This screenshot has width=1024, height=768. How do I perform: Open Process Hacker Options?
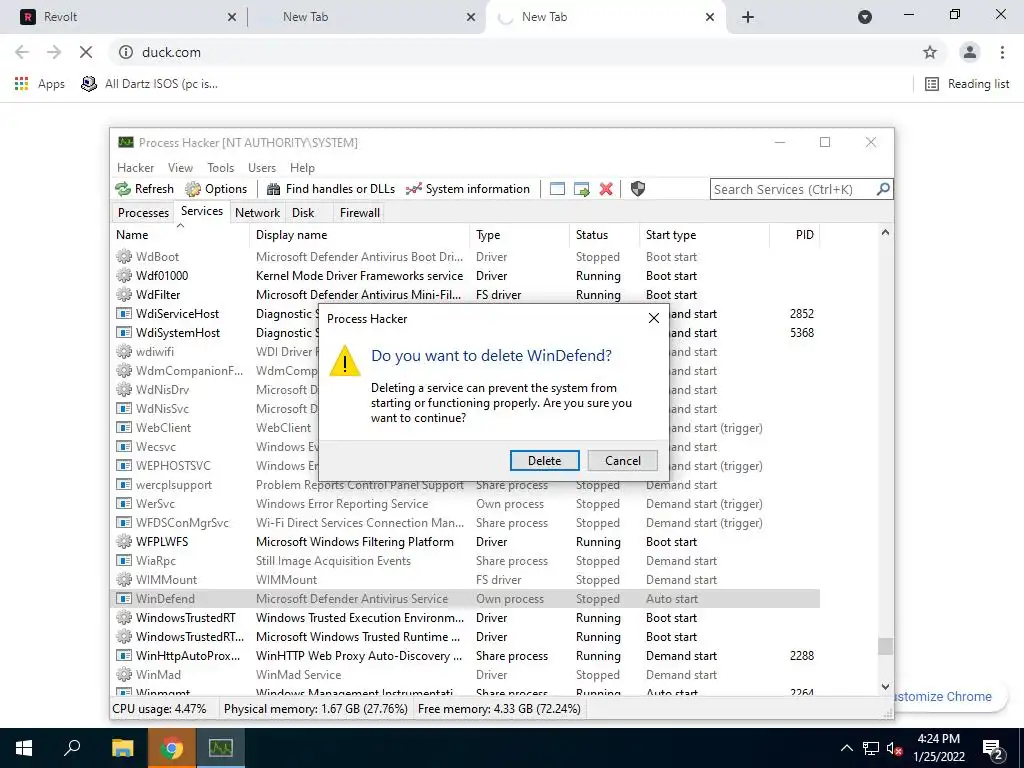pos(216,189)
